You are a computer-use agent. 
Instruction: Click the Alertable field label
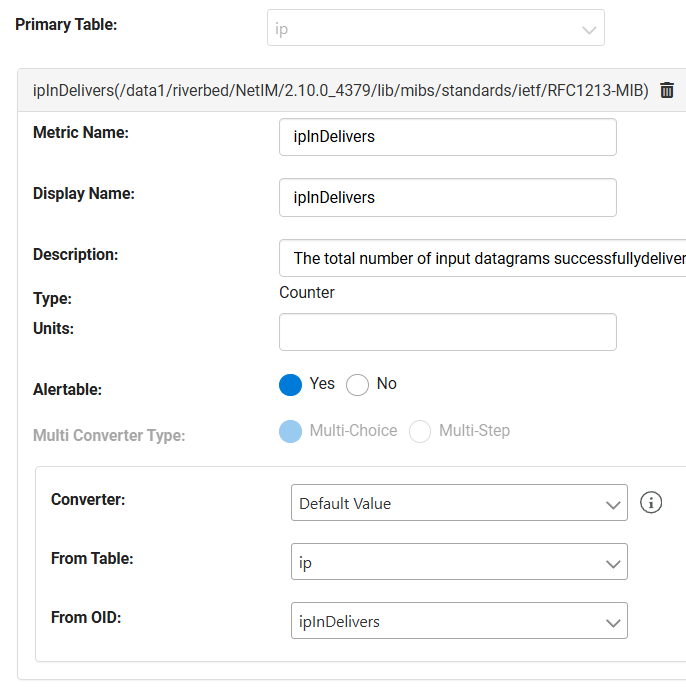67,390
